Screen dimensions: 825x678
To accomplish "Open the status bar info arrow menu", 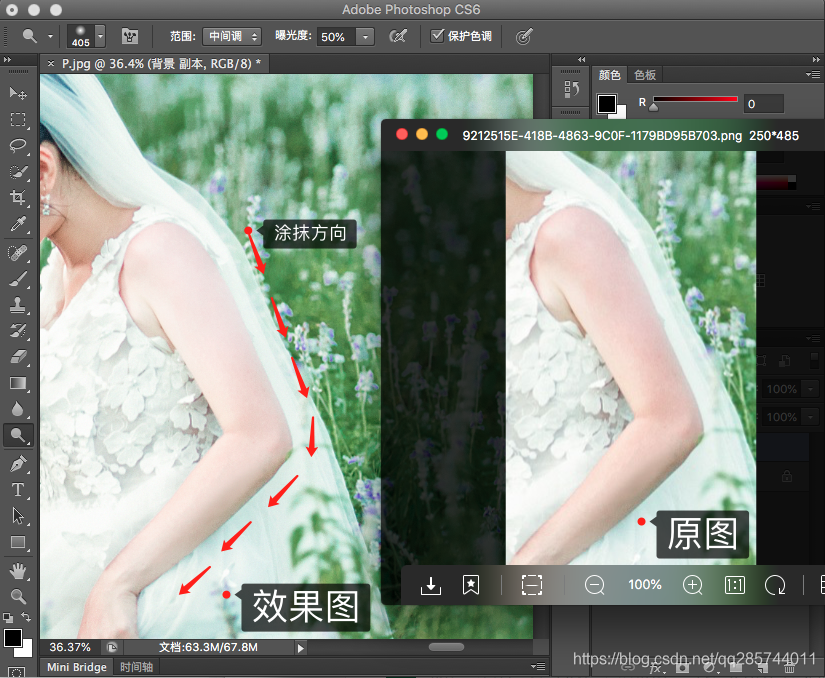I will tap(300, 648).
